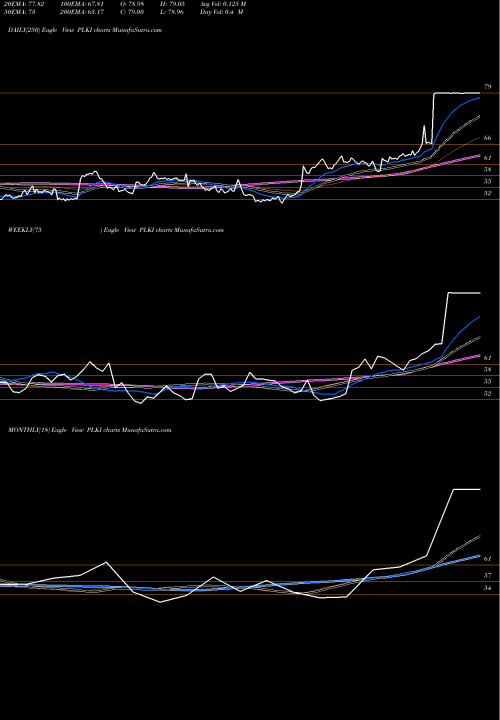Click the low price L: 78.96
Image resolution: width=500 pixels, height=720 pixels.
[x=172, y=12]
